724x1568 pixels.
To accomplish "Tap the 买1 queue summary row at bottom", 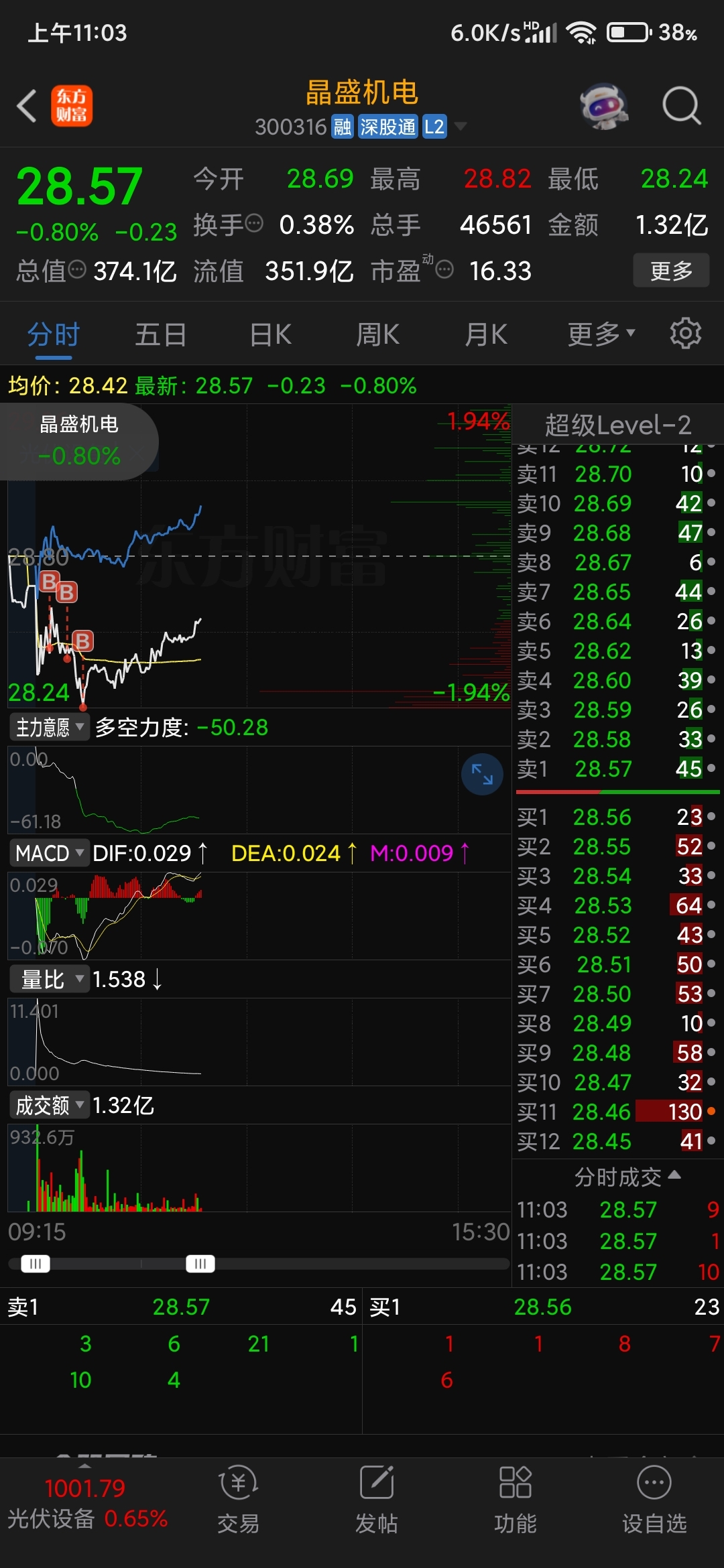I will [543, 1307].
